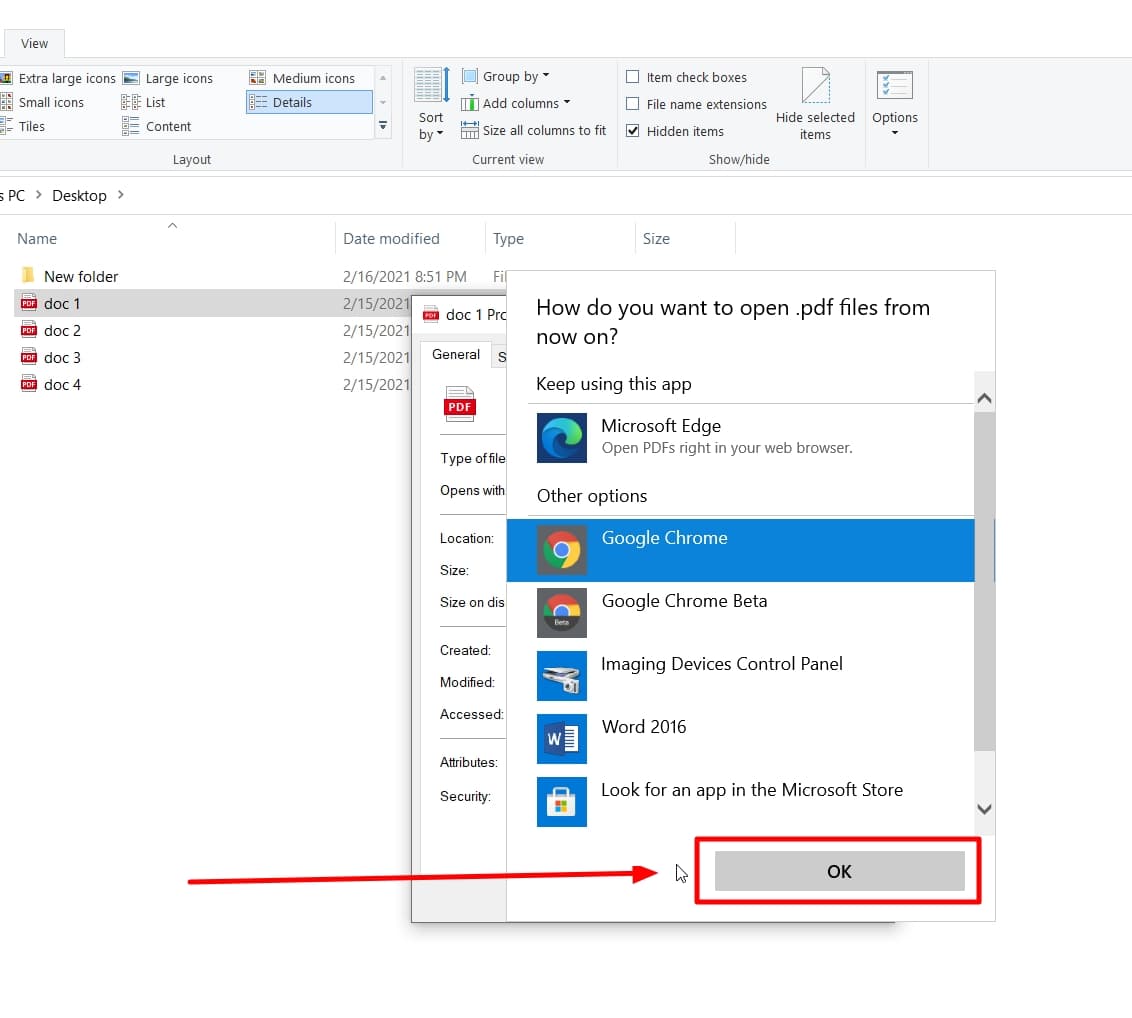Select Microsoft Edge to open PDFs
1132x1018 pixels.
coord(661,435)
